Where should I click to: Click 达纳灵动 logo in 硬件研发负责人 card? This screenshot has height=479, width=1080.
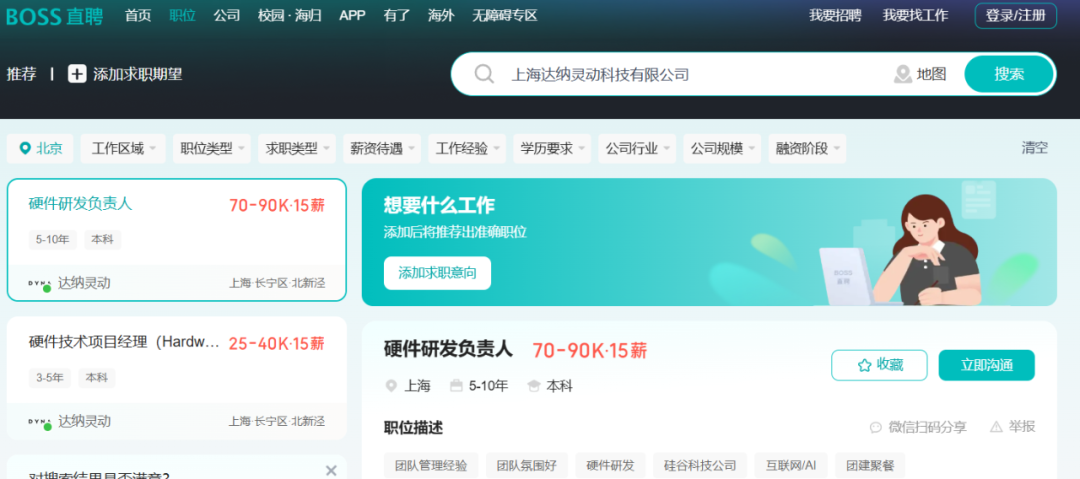coord(40,284)
